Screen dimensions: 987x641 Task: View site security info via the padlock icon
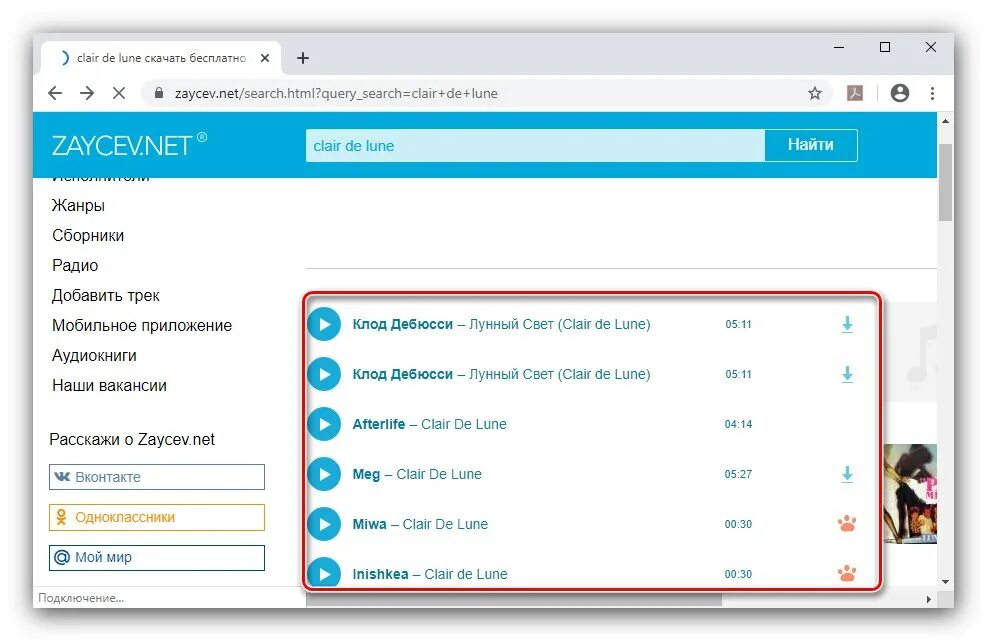tap(159, 93)
